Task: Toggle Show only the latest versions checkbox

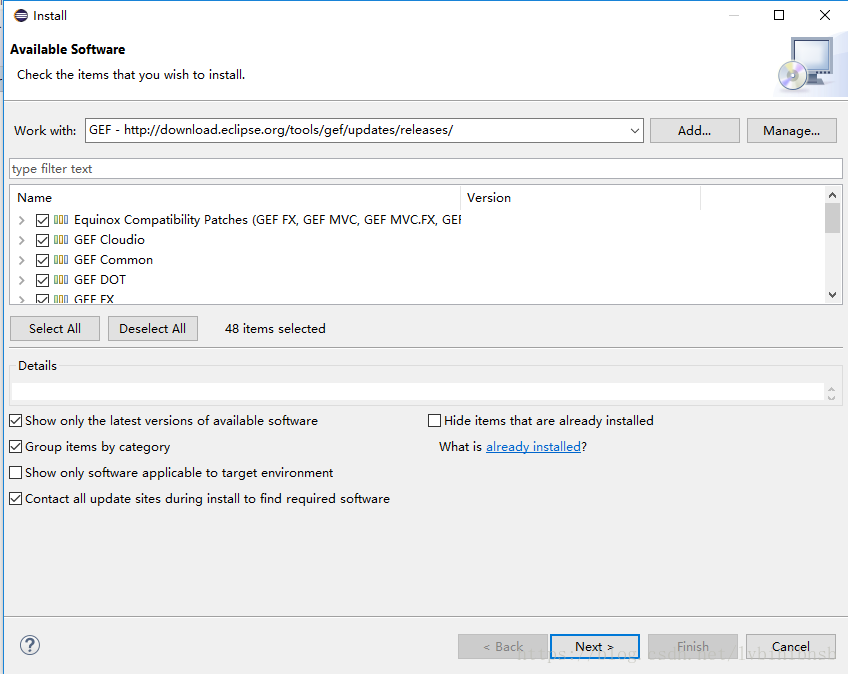Action: tap(16, 420)
